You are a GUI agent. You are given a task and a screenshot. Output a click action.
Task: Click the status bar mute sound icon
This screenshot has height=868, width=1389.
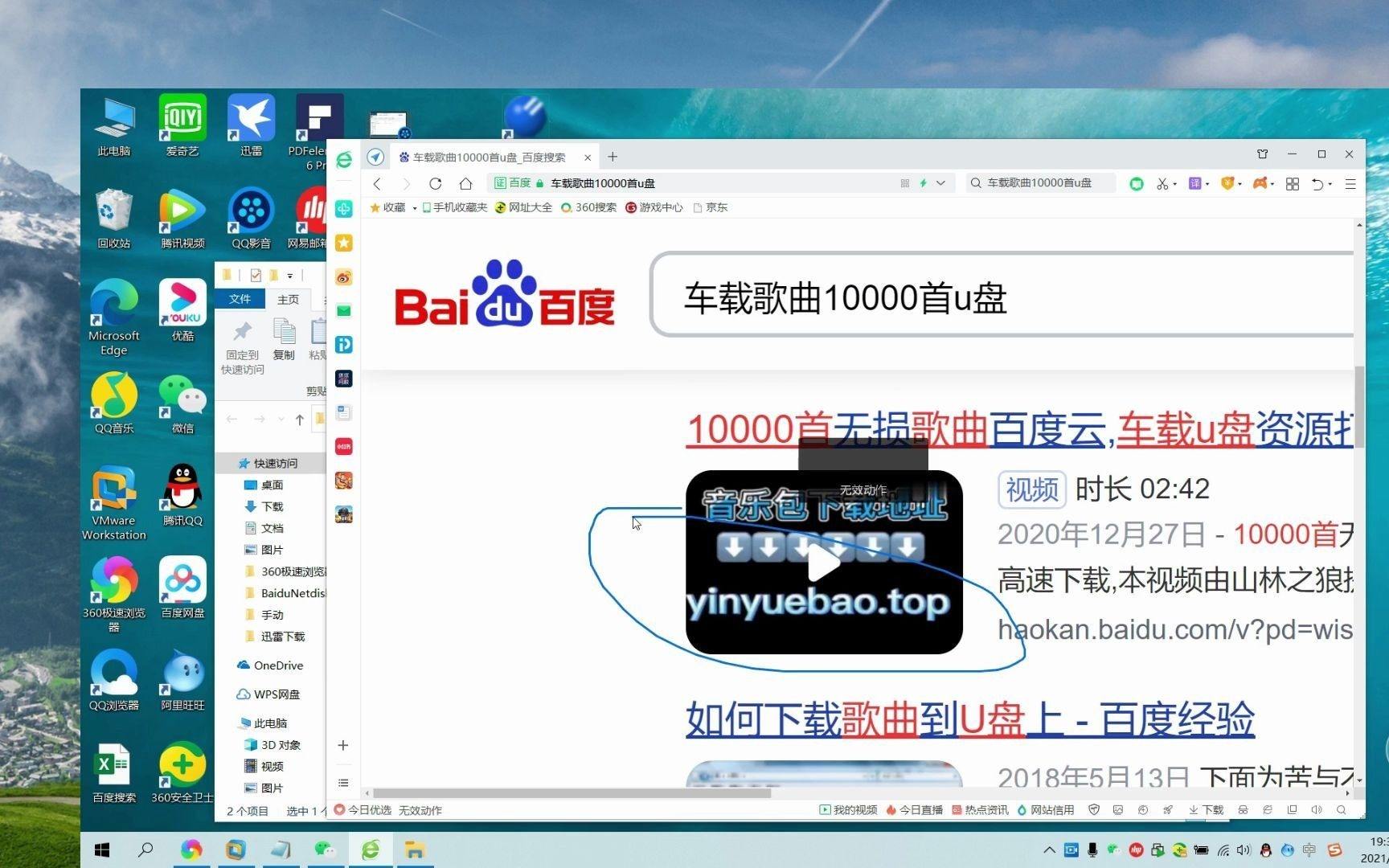tap(1317, 810)
